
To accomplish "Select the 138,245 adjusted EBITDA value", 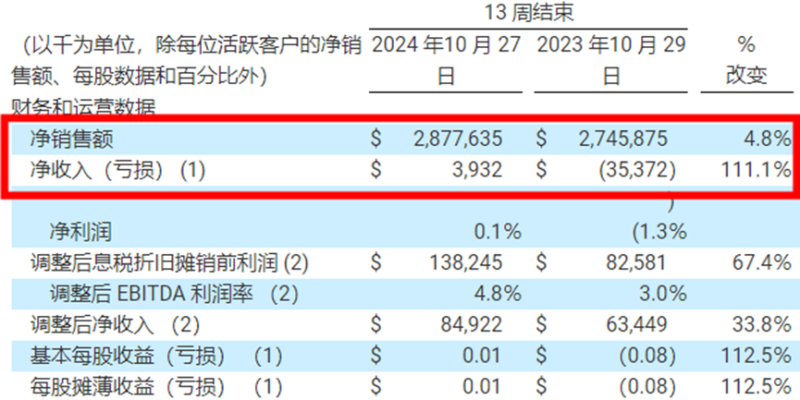I will point(469,263).
